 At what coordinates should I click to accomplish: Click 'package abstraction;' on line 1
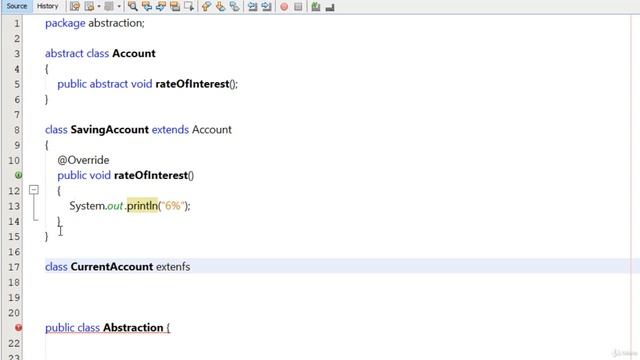pyautogui.click(x=95, y=23)
